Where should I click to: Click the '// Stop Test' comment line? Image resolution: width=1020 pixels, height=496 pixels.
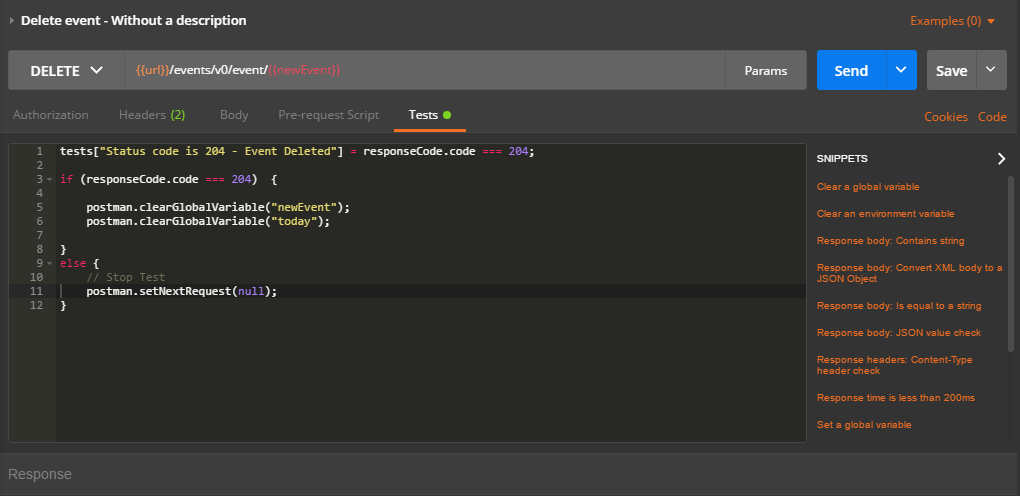(x=126, y=277)
